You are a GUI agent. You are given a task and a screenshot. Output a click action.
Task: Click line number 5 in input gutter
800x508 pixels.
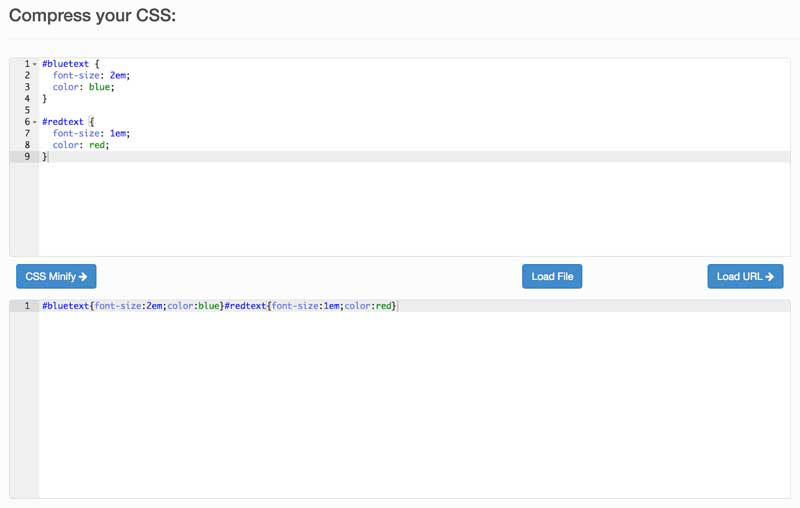click(x=27, y=110)
